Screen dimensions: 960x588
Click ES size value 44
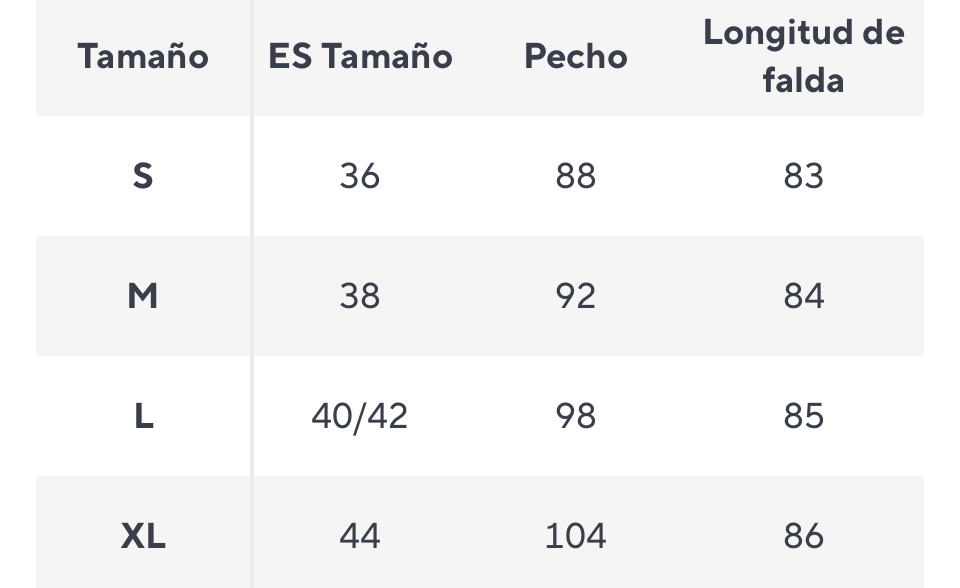coord(360,536)
